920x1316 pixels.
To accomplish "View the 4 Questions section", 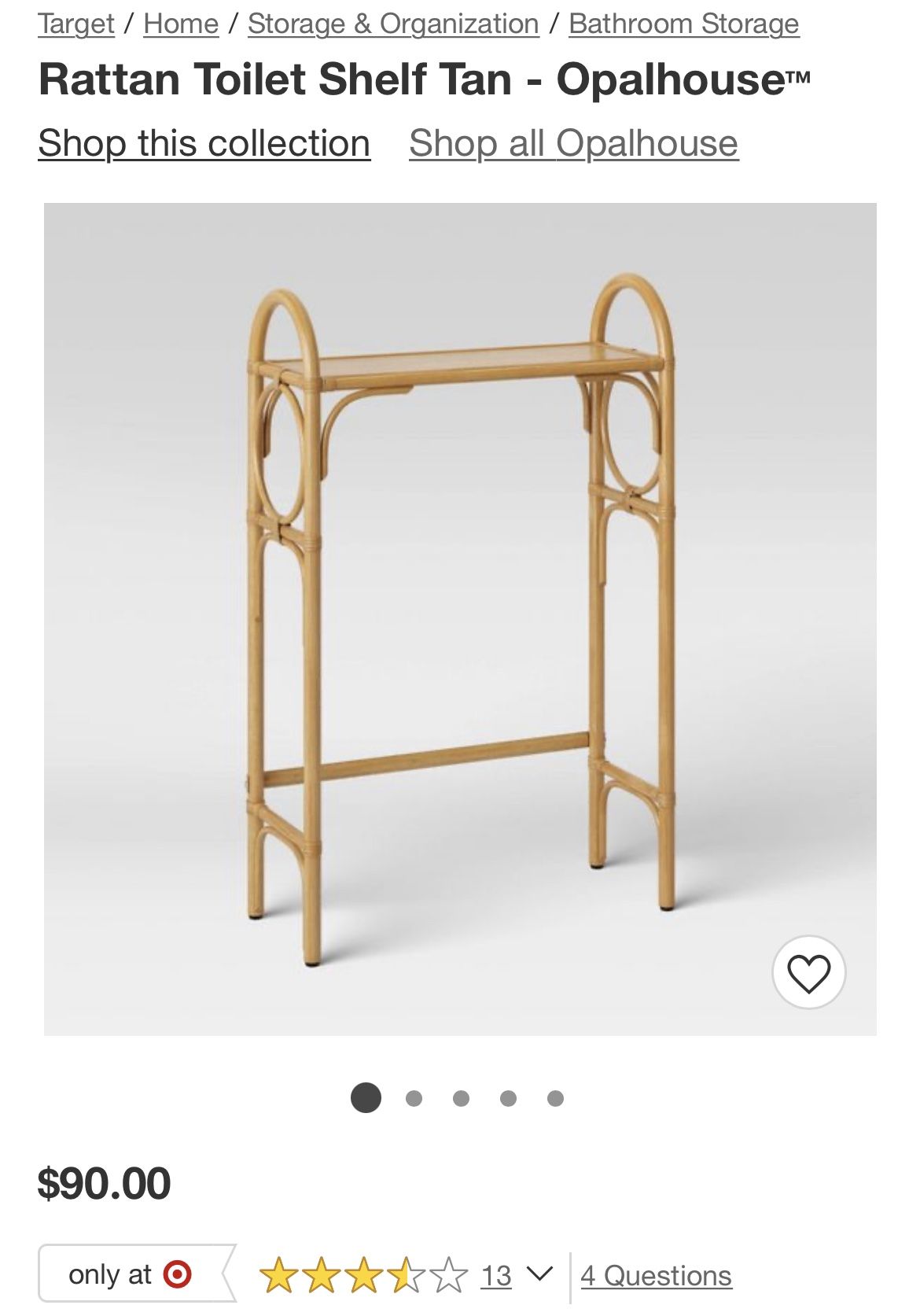I will 656,1275.
